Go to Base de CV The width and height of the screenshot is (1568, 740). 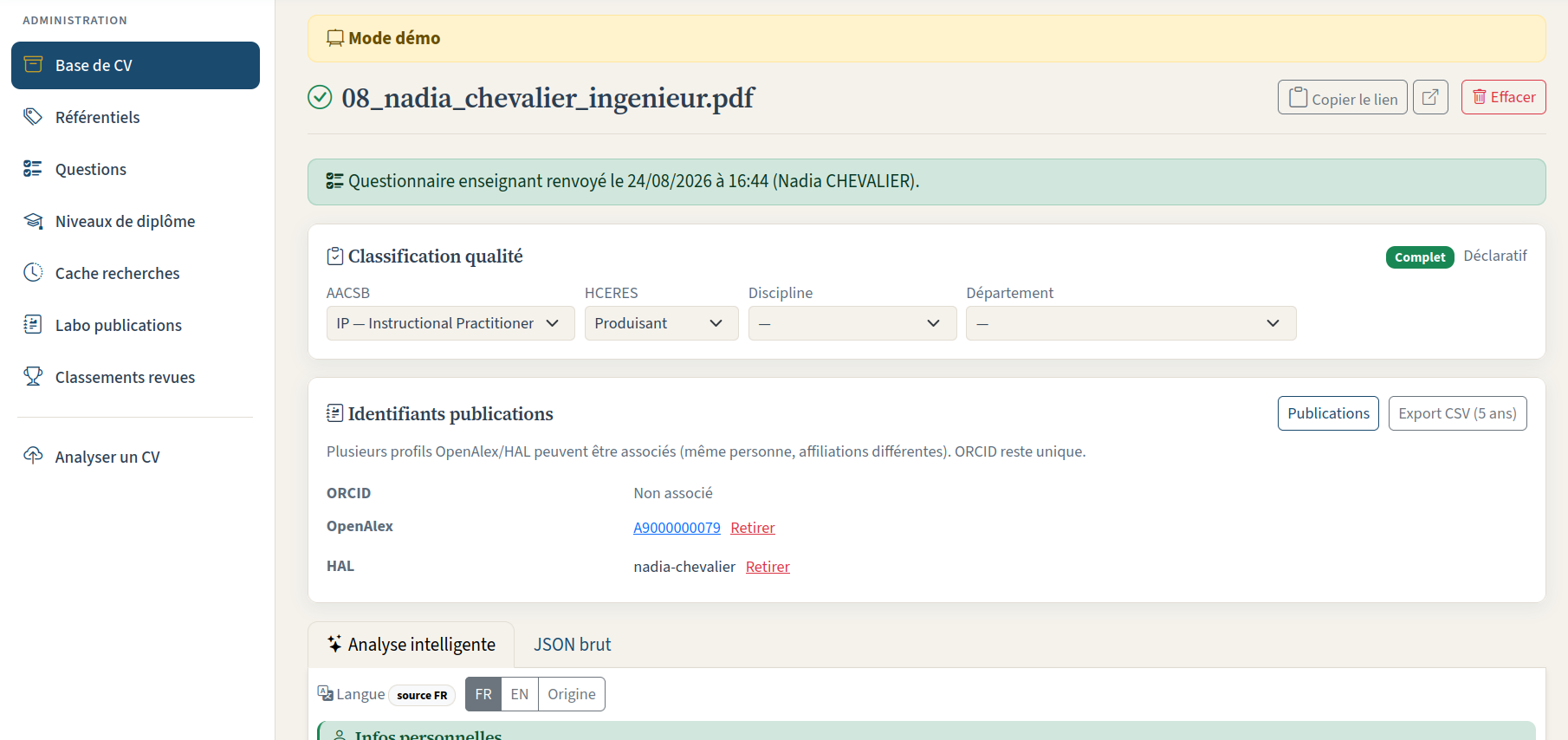click(135, 65)
